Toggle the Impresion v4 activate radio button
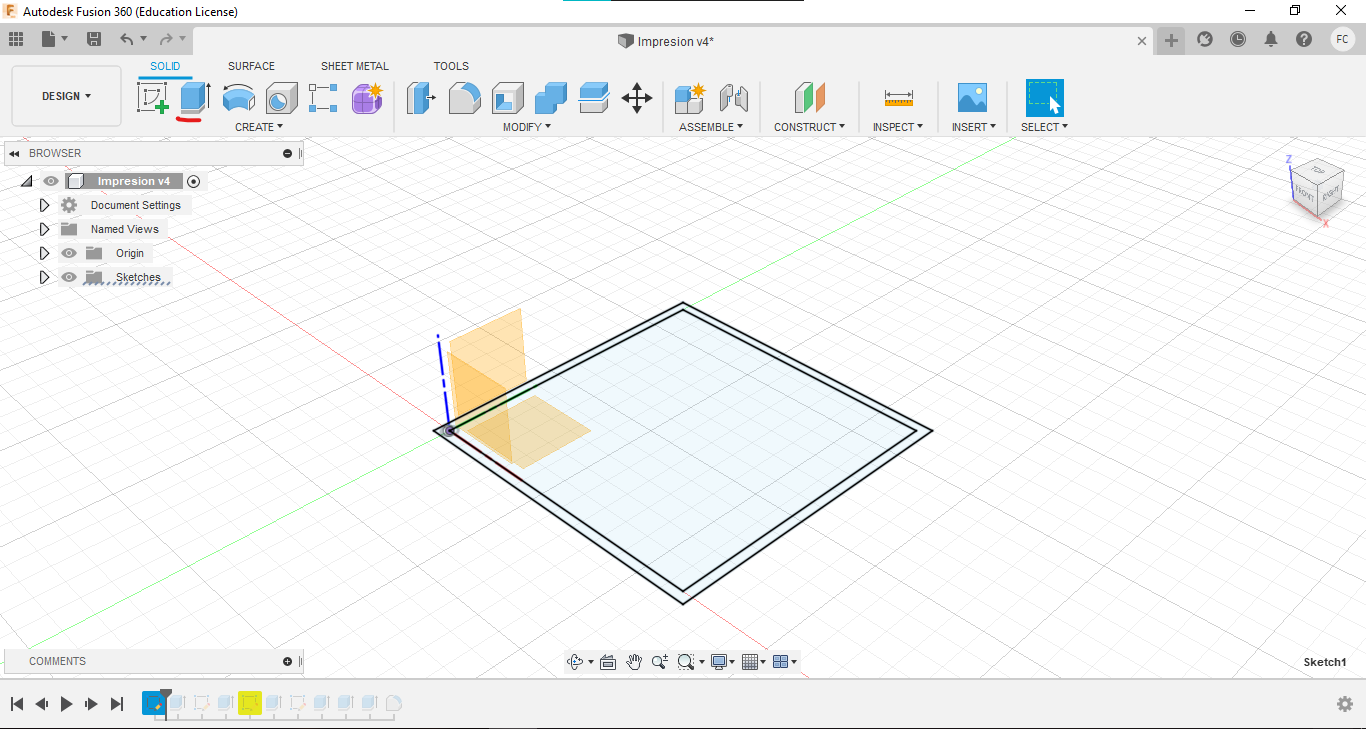 194,181
